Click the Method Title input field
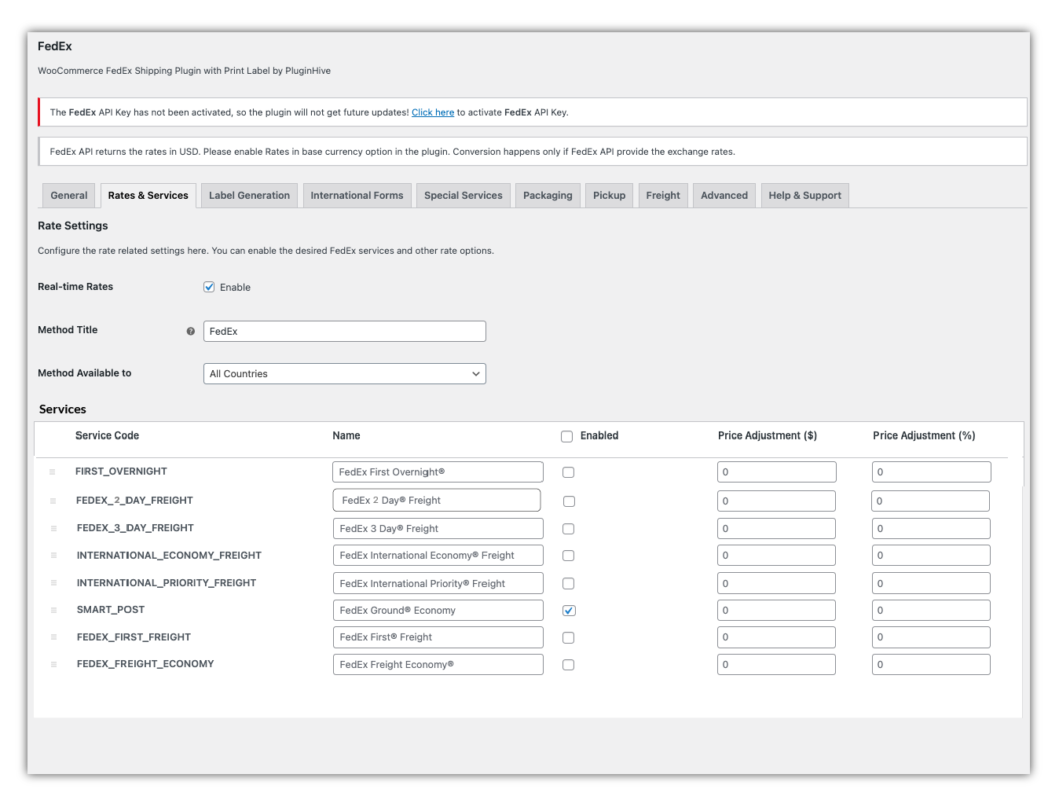Screen dimensions: 1059x800 [344, 331]
